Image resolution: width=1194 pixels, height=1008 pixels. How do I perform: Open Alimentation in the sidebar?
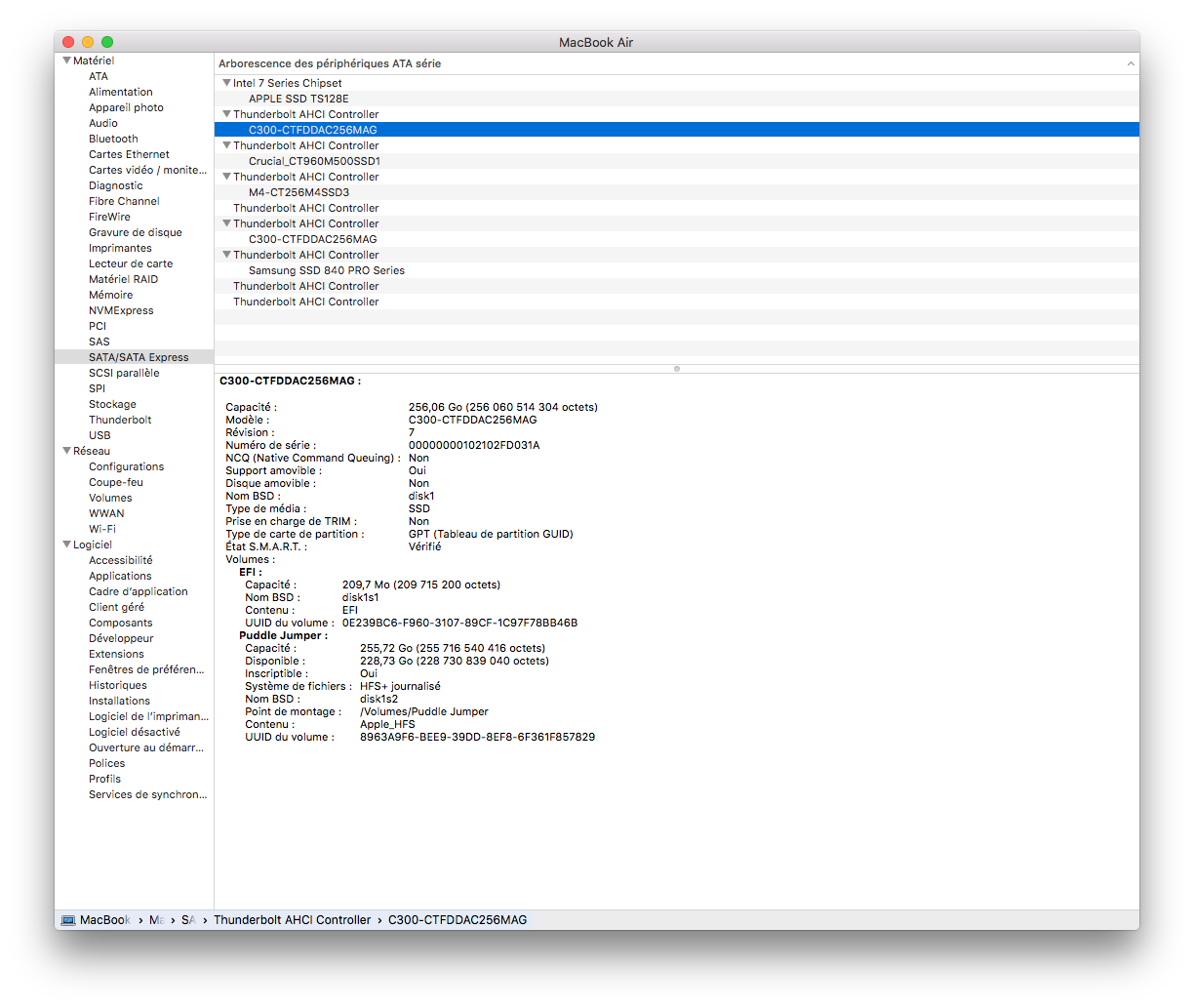121,92
